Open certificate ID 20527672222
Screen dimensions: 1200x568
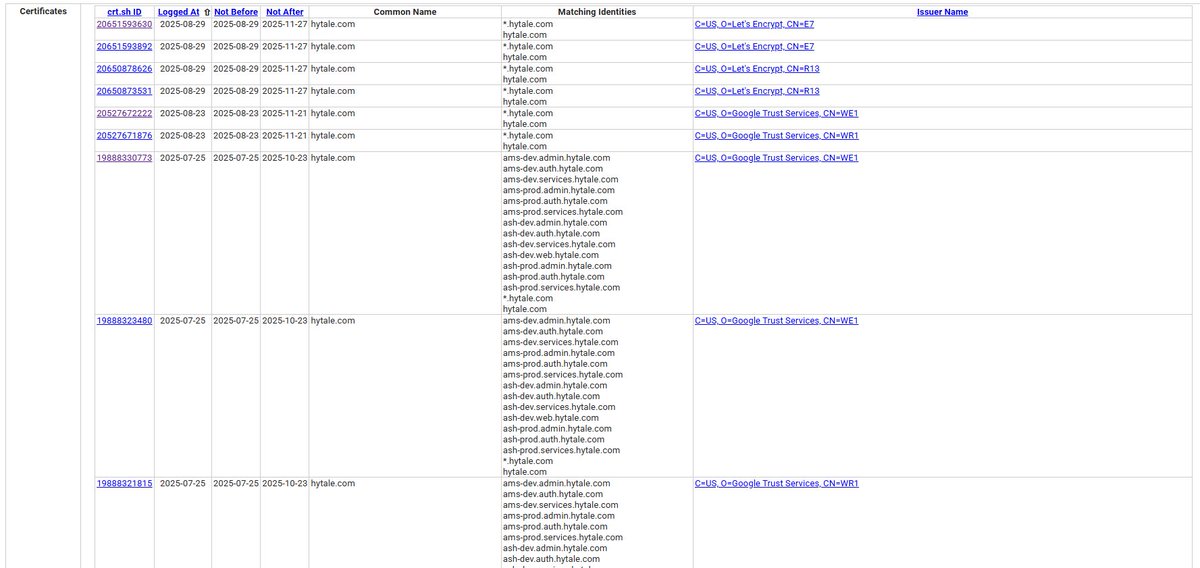[124, 113]
